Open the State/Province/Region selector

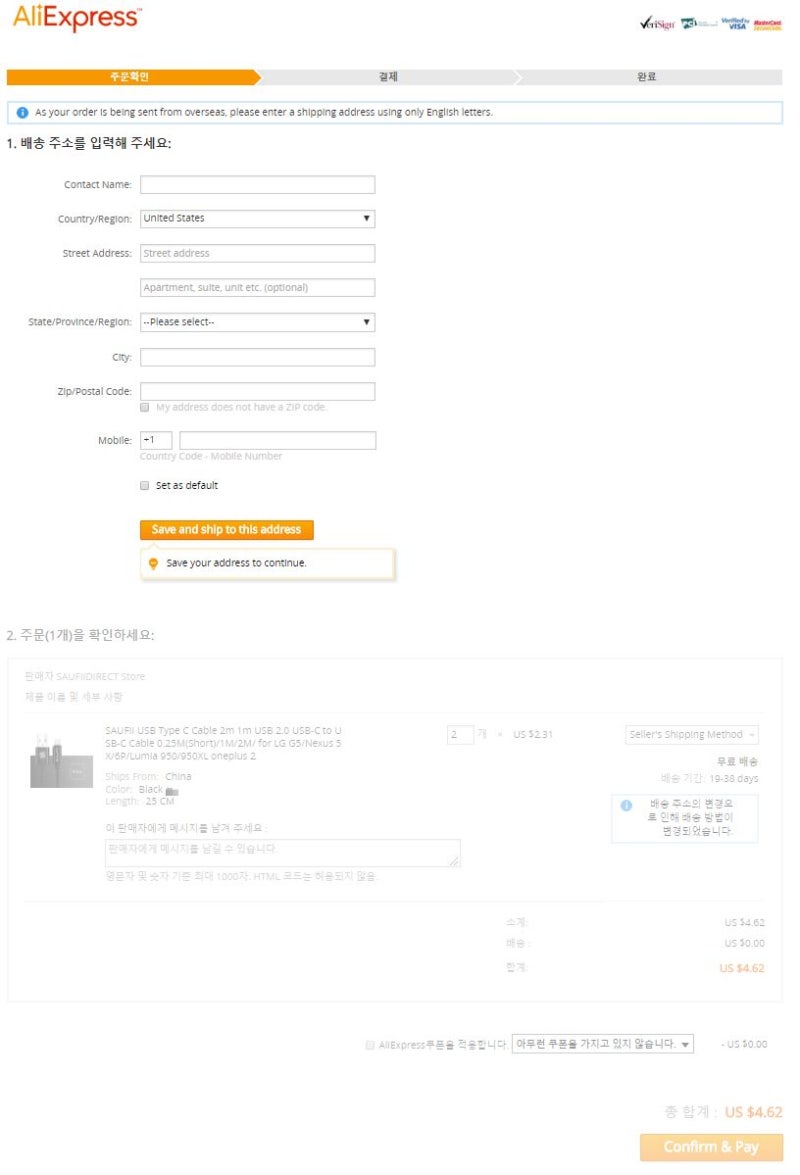[x=257, y=321]
